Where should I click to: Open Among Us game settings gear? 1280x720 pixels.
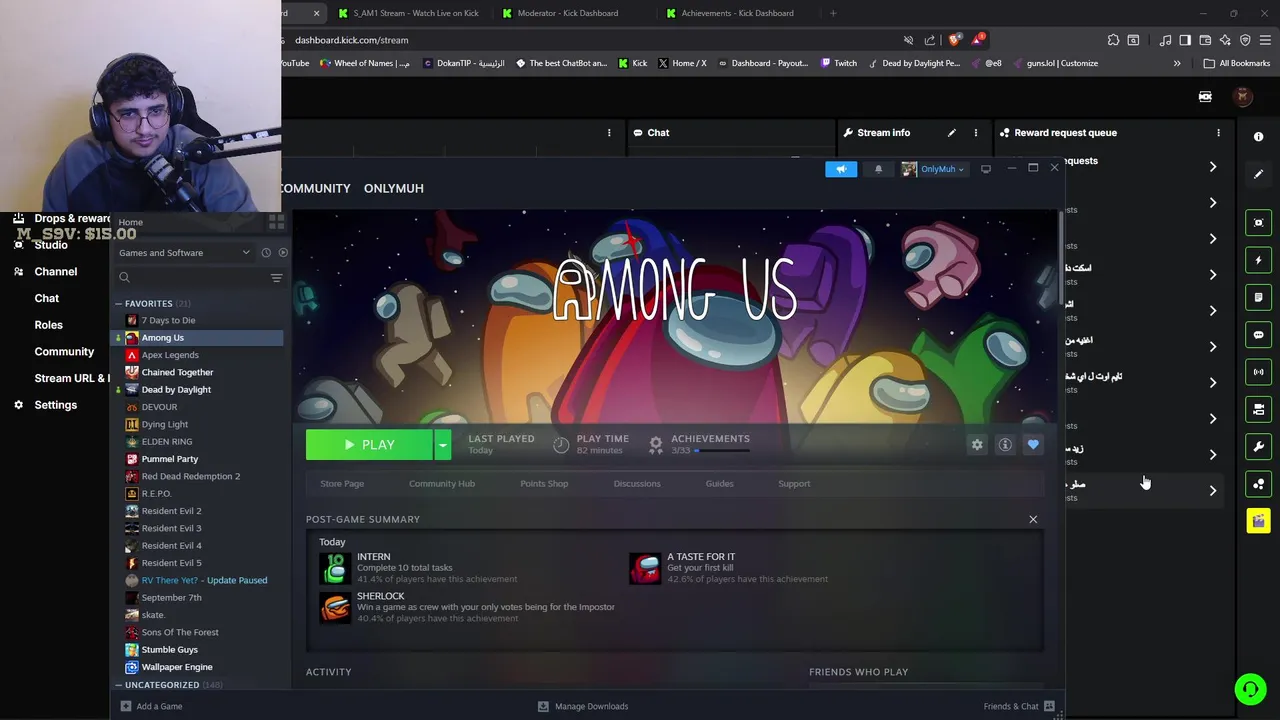pyautogui.click(x=977, y=445)
